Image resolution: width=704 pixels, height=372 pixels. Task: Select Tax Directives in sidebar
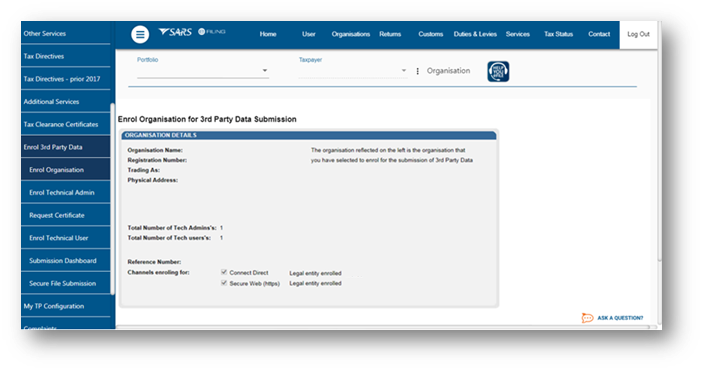pyautogui.click(x=66, y=56)
